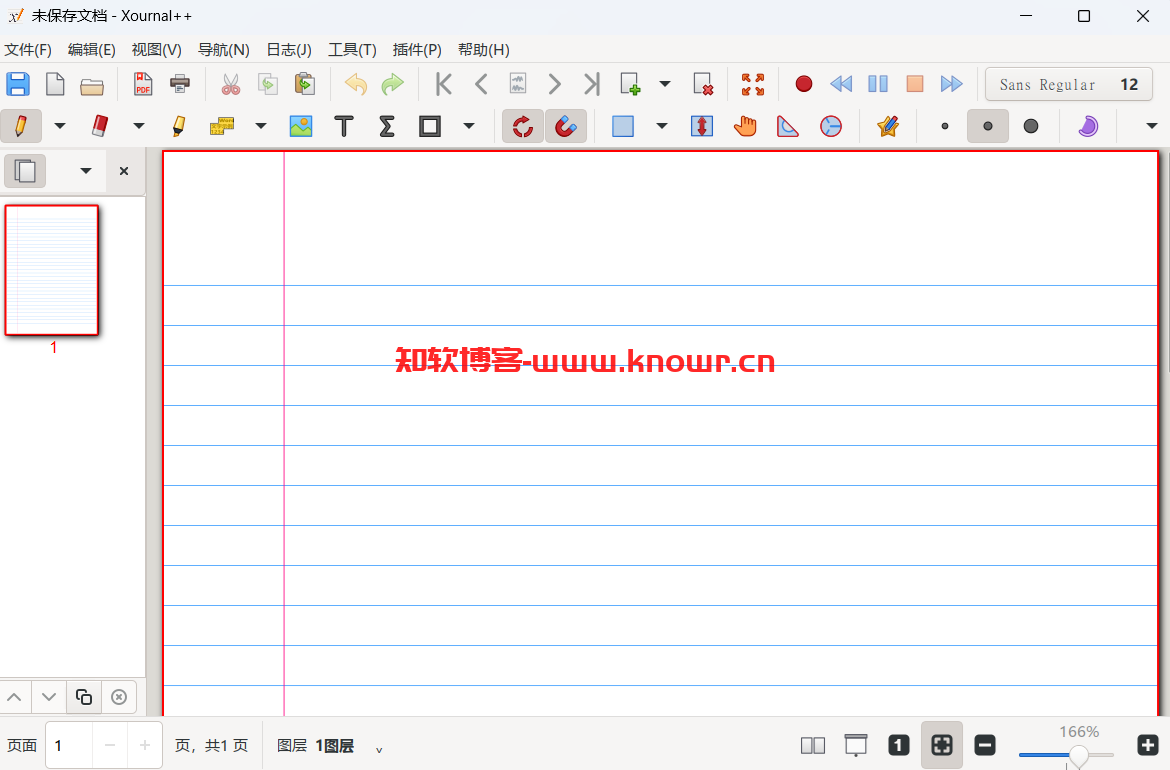1170x770 pixels.
Task: Toggle grid snapping magnet
Action: (566, 126)
